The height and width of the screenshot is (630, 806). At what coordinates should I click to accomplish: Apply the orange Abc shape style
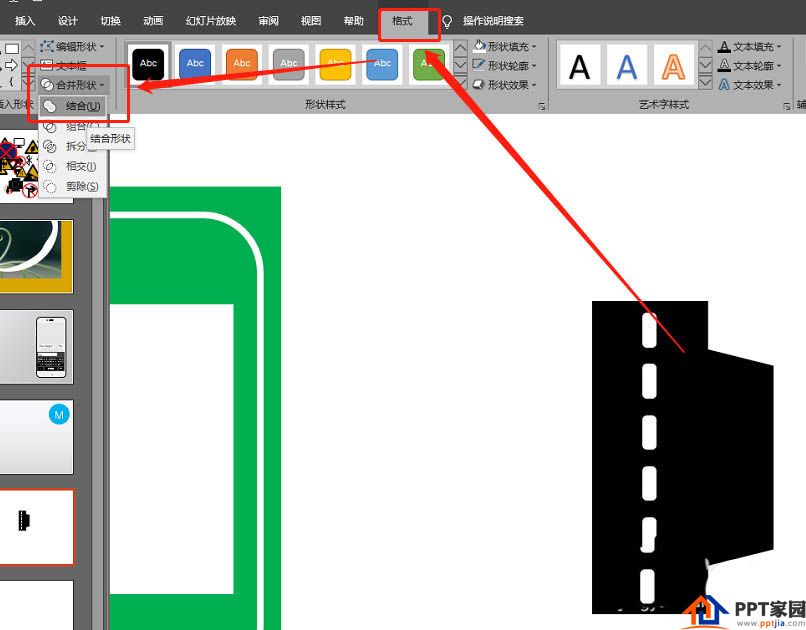[242, 64]
